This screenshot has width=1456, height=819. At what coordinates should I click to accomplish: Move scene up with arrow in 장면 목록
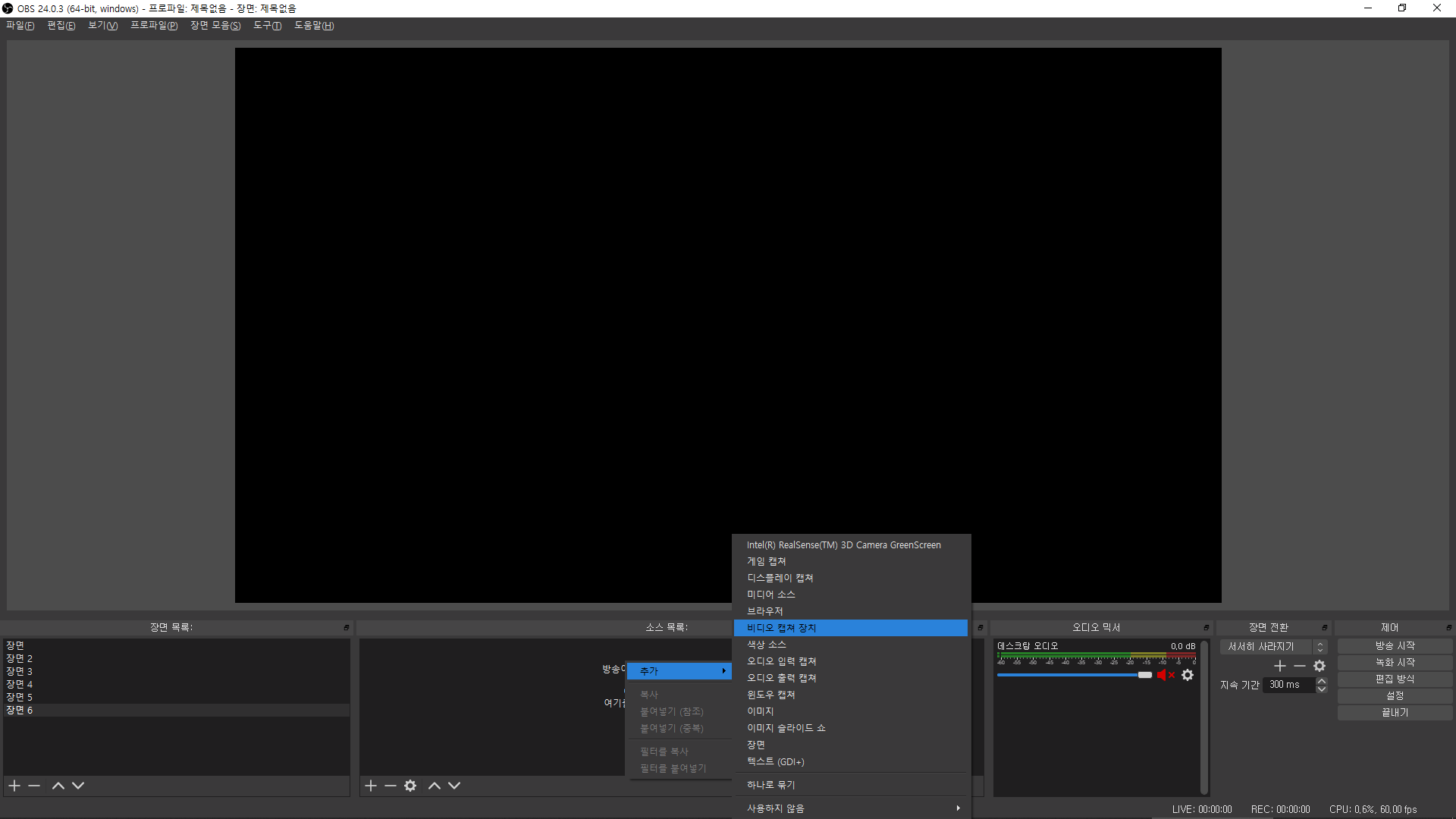point(58,786)
